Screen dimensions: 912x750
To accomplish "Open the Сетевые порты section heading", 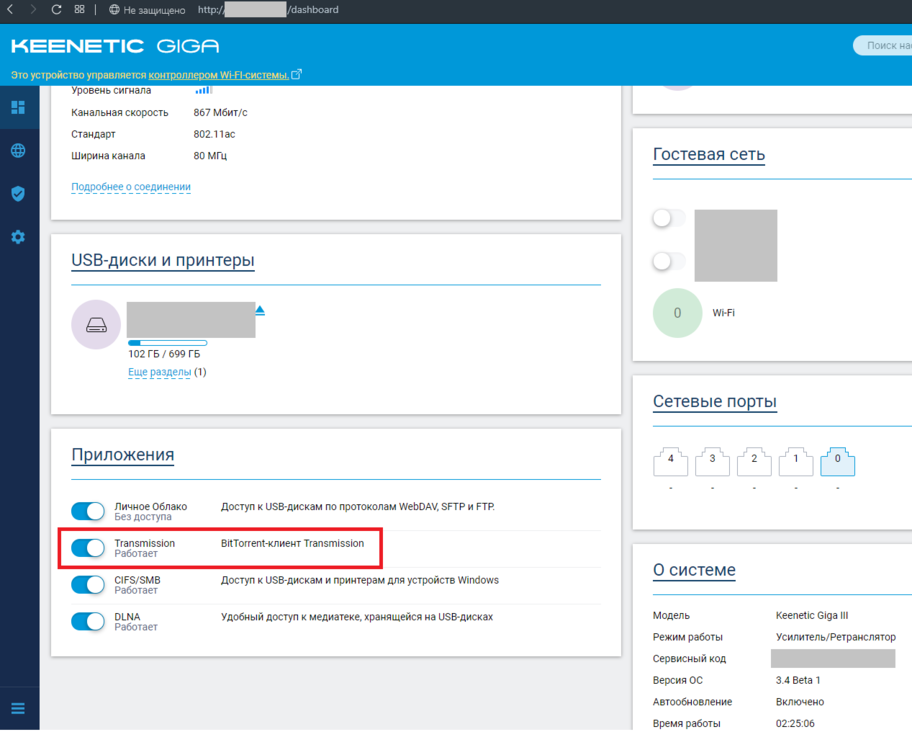I will 715,401.
